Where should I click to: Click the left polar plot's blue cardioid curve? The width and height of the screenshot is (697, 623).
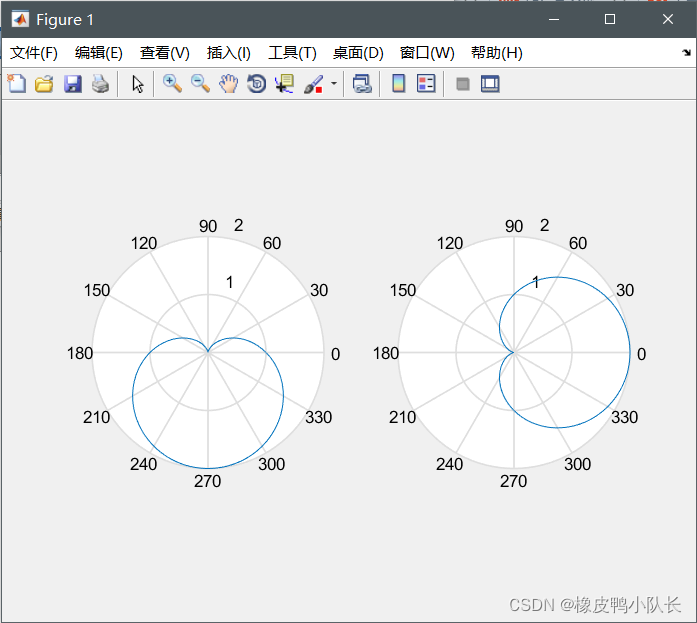pyautogui.click(x=208, y=468)
